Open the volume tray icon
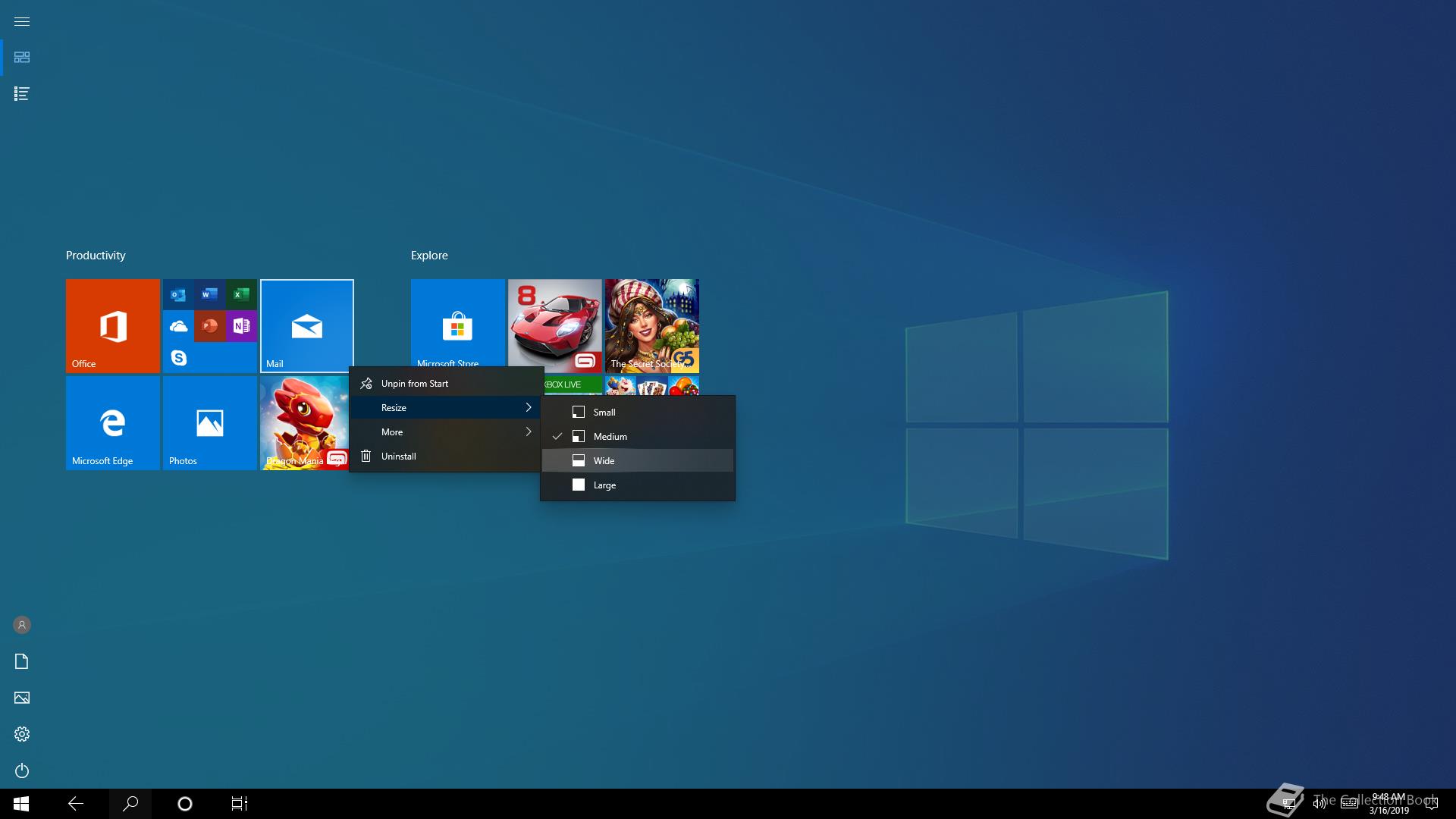The width and height of the screenshot is (1456, 819). tap(1319, 804)
